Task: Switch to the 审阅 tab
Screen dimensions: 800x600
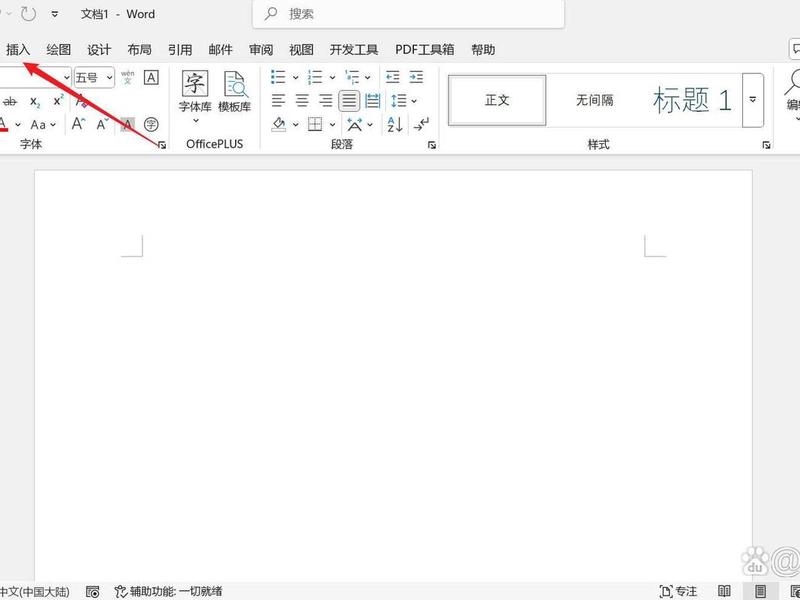Action: [261, 49]
